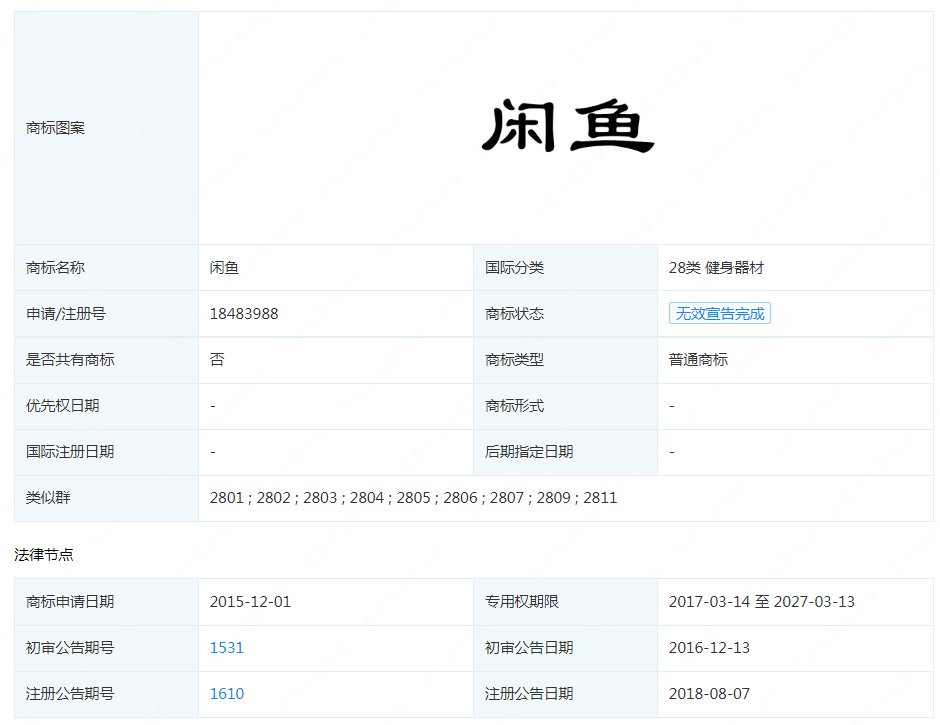Select the 普通商标 trademark type value
Image resolution: width=940 pixels, height=725 pixels.
pos(698,360)
